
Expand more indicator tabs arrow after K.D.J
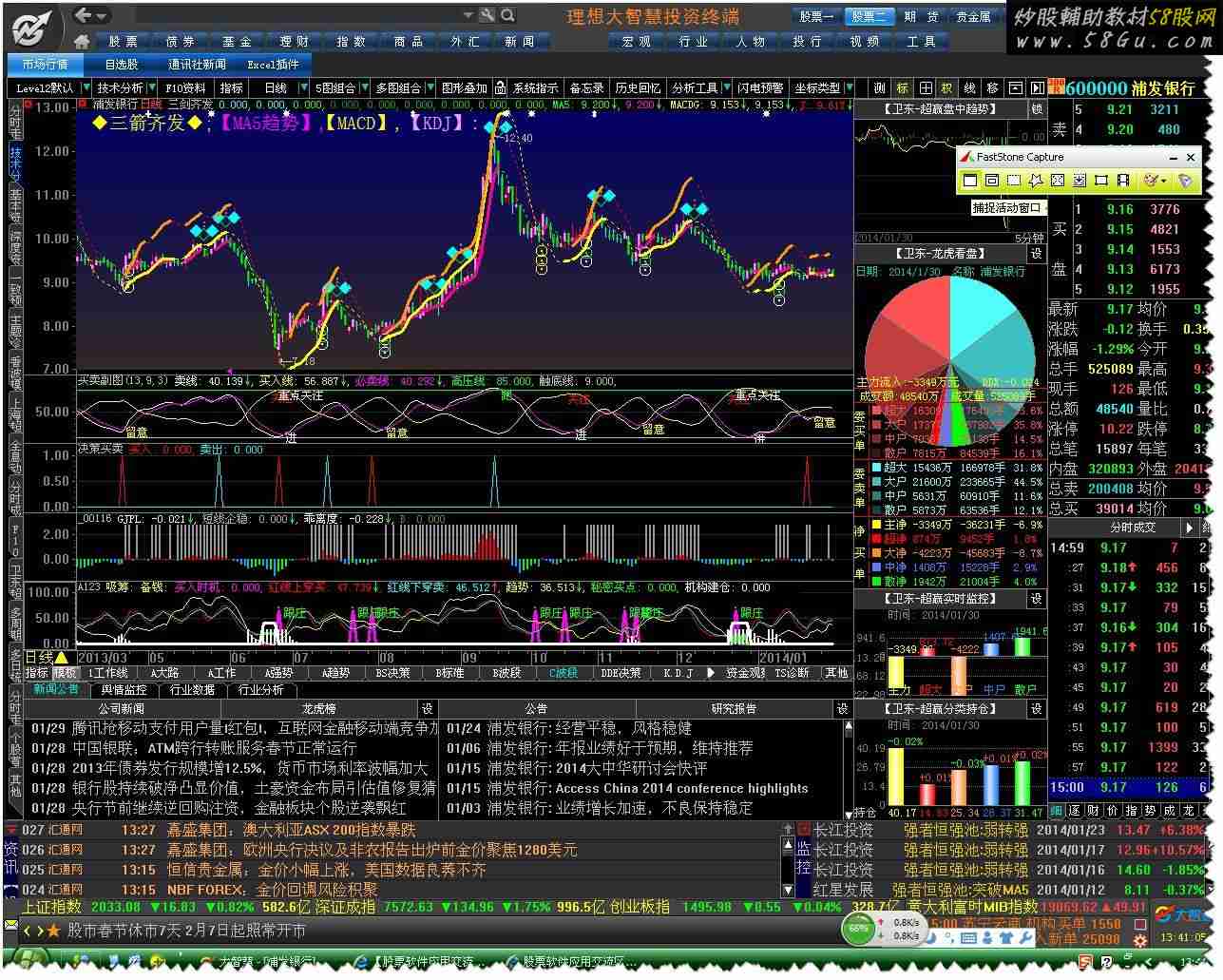pyautogui.click(x=710, y=672)
